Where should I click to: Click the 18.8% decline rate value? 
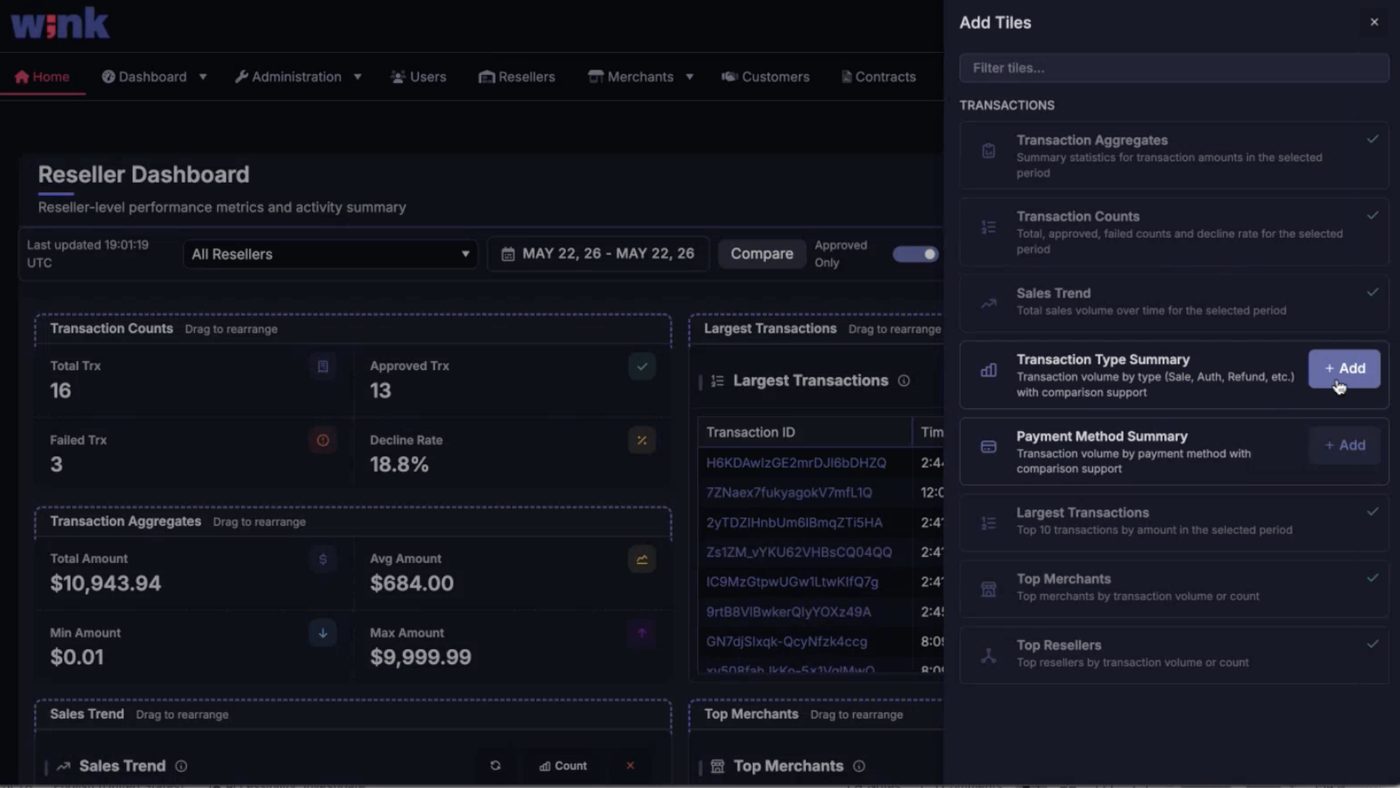399,465
